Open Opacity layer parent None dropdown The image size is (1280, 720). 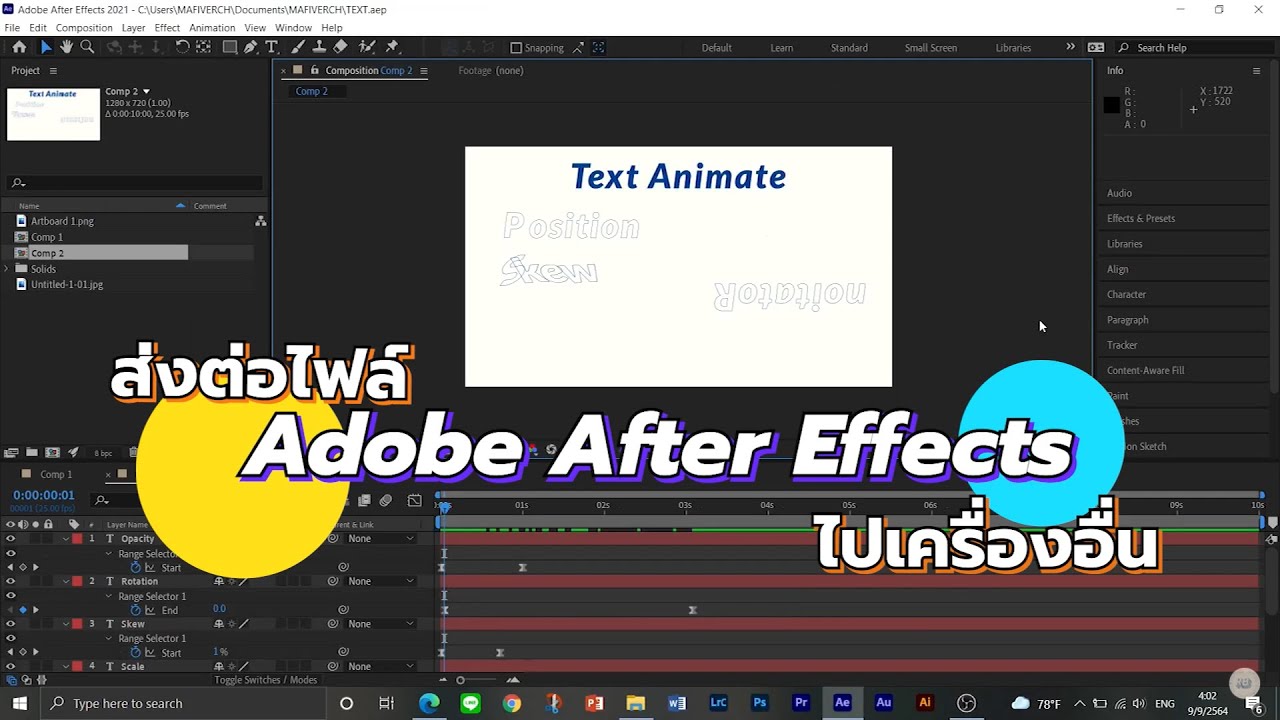(380, 539)
